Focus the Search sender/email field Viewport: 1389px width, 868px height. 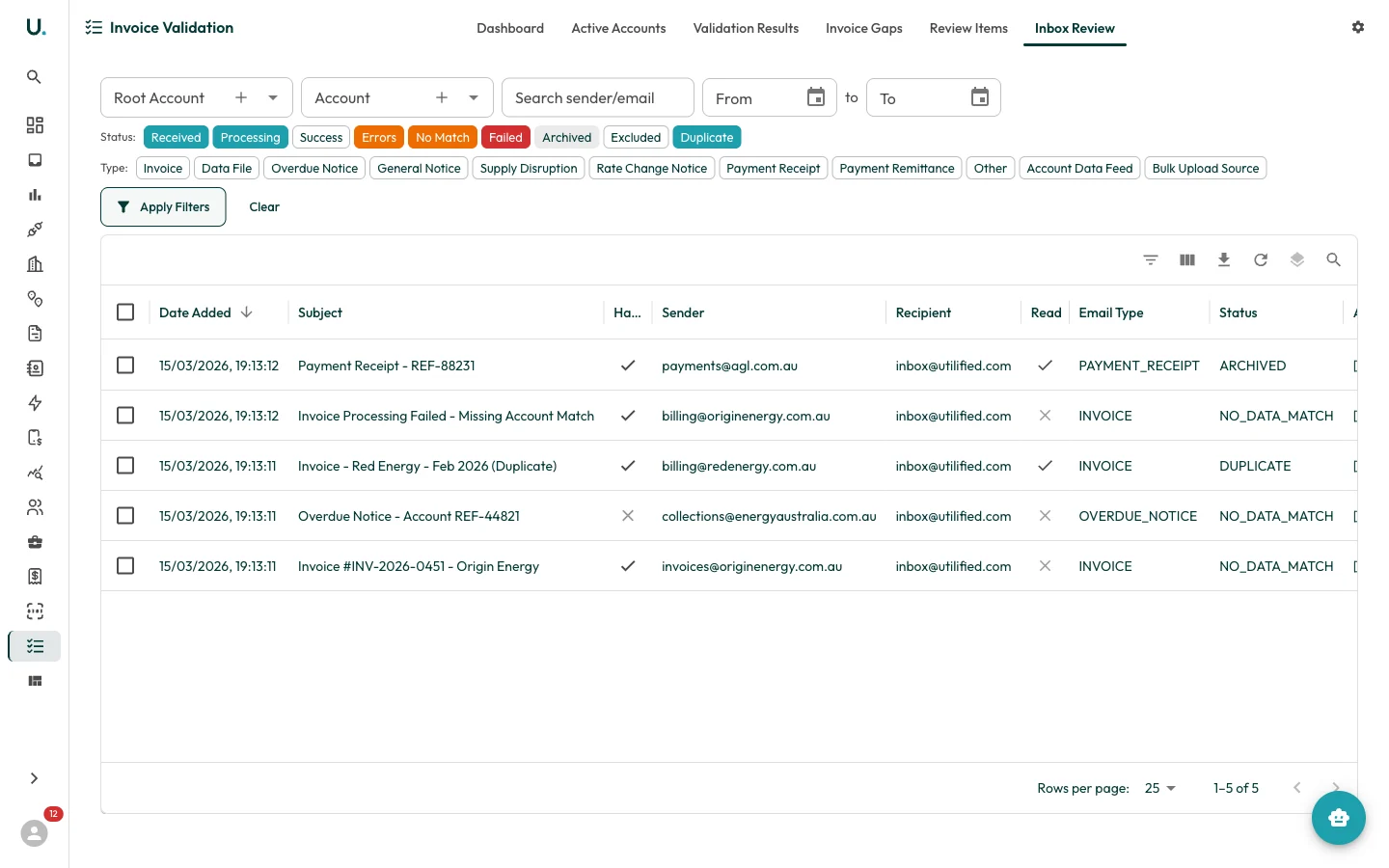click(598, 97)
